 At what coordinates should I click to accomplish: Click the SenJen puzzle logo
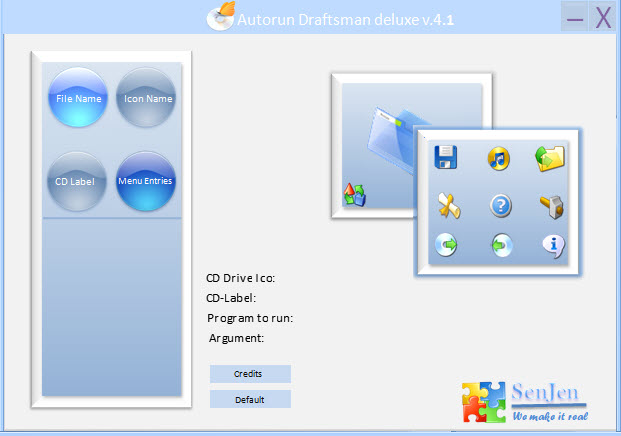coord(484,402)
